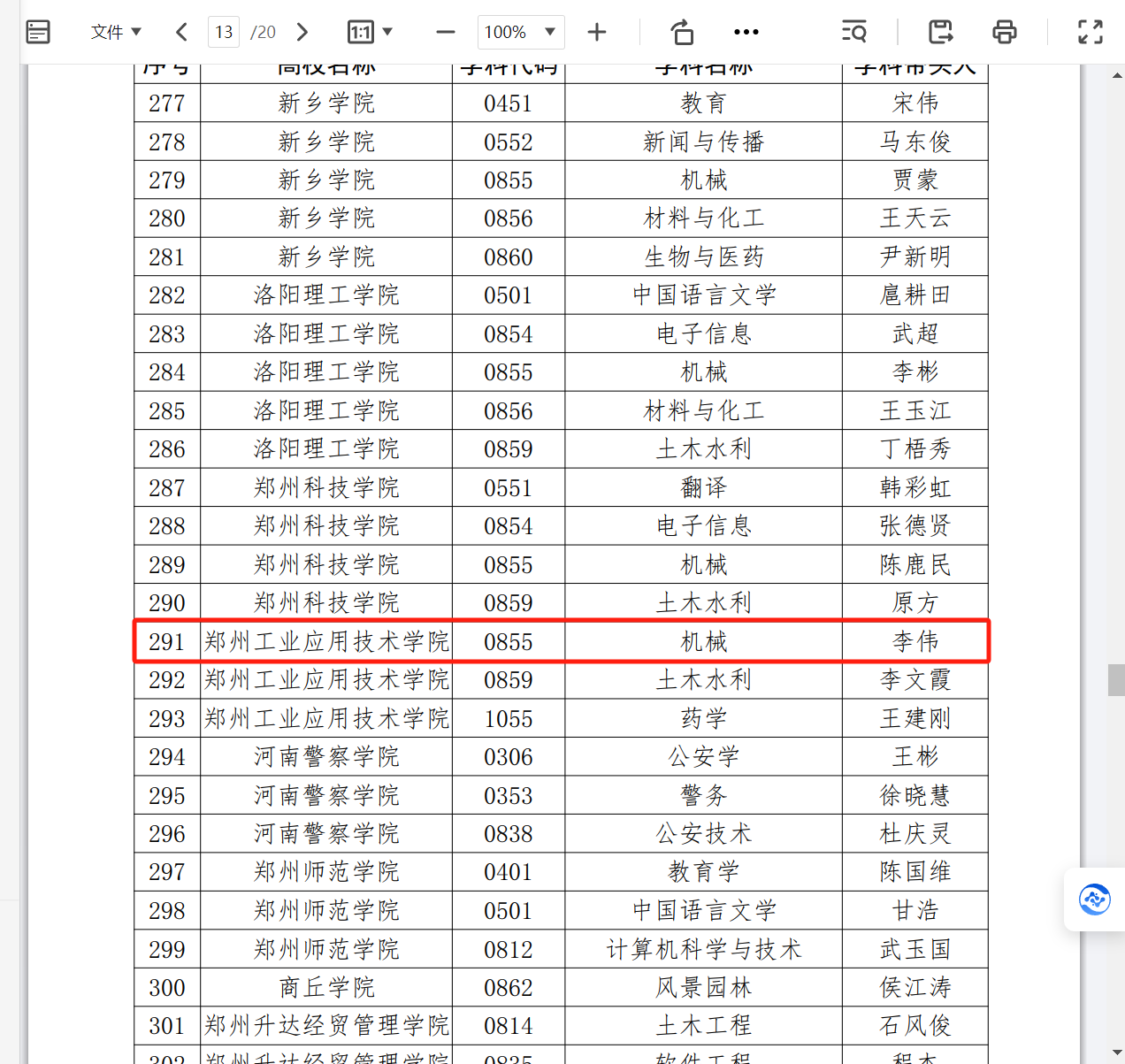
Task: Enter fullscreen mode
Action: pos(1091,33)
